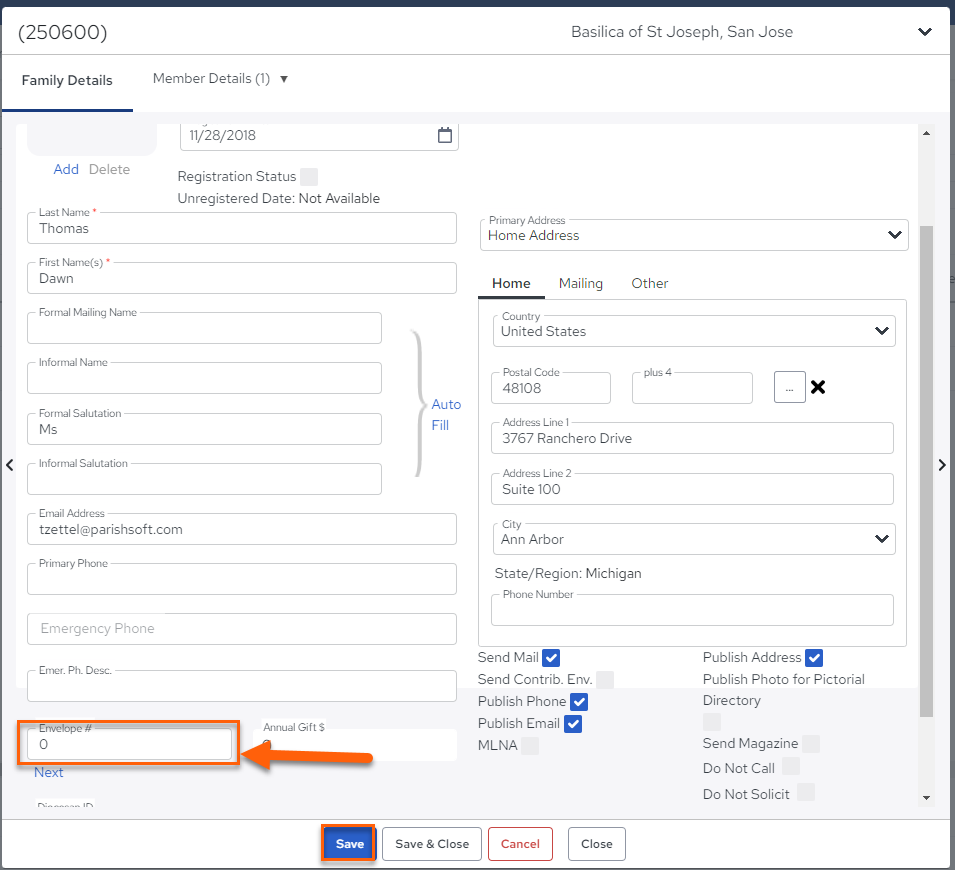
Task: Click the Add photo link
Action: [x=66, y=169]
